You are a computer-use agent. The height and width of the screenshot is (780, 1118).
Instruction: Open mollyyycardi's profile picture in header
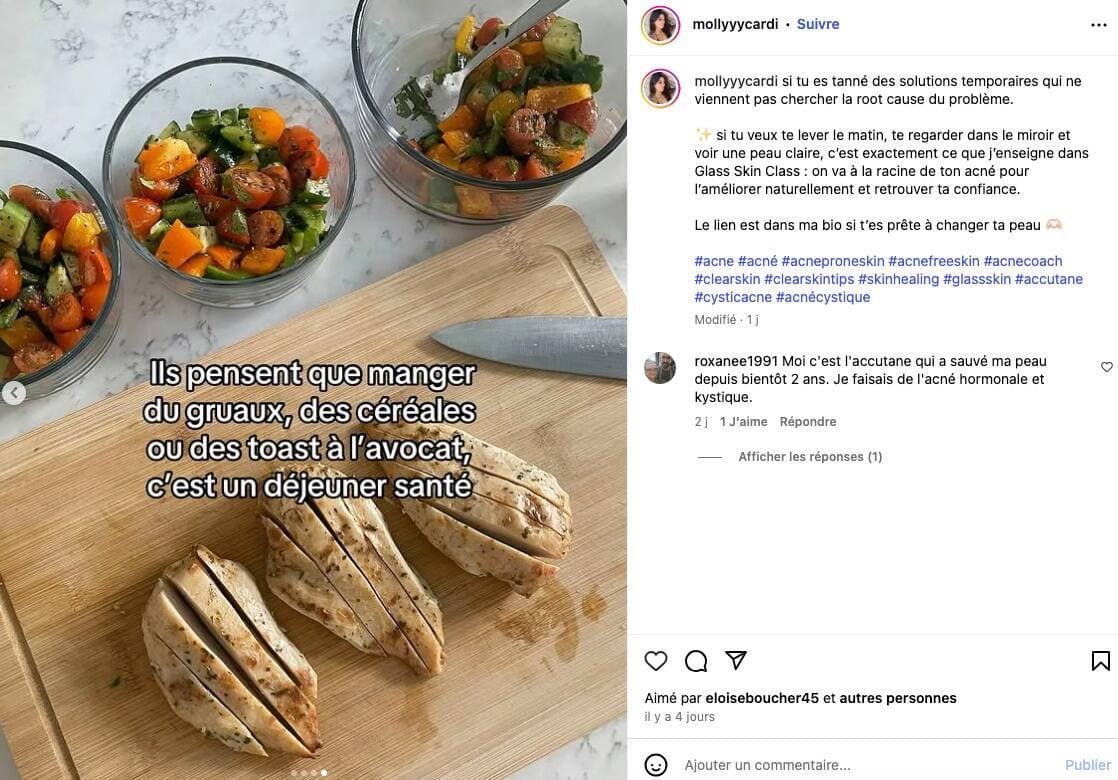(x=660, y=26)
